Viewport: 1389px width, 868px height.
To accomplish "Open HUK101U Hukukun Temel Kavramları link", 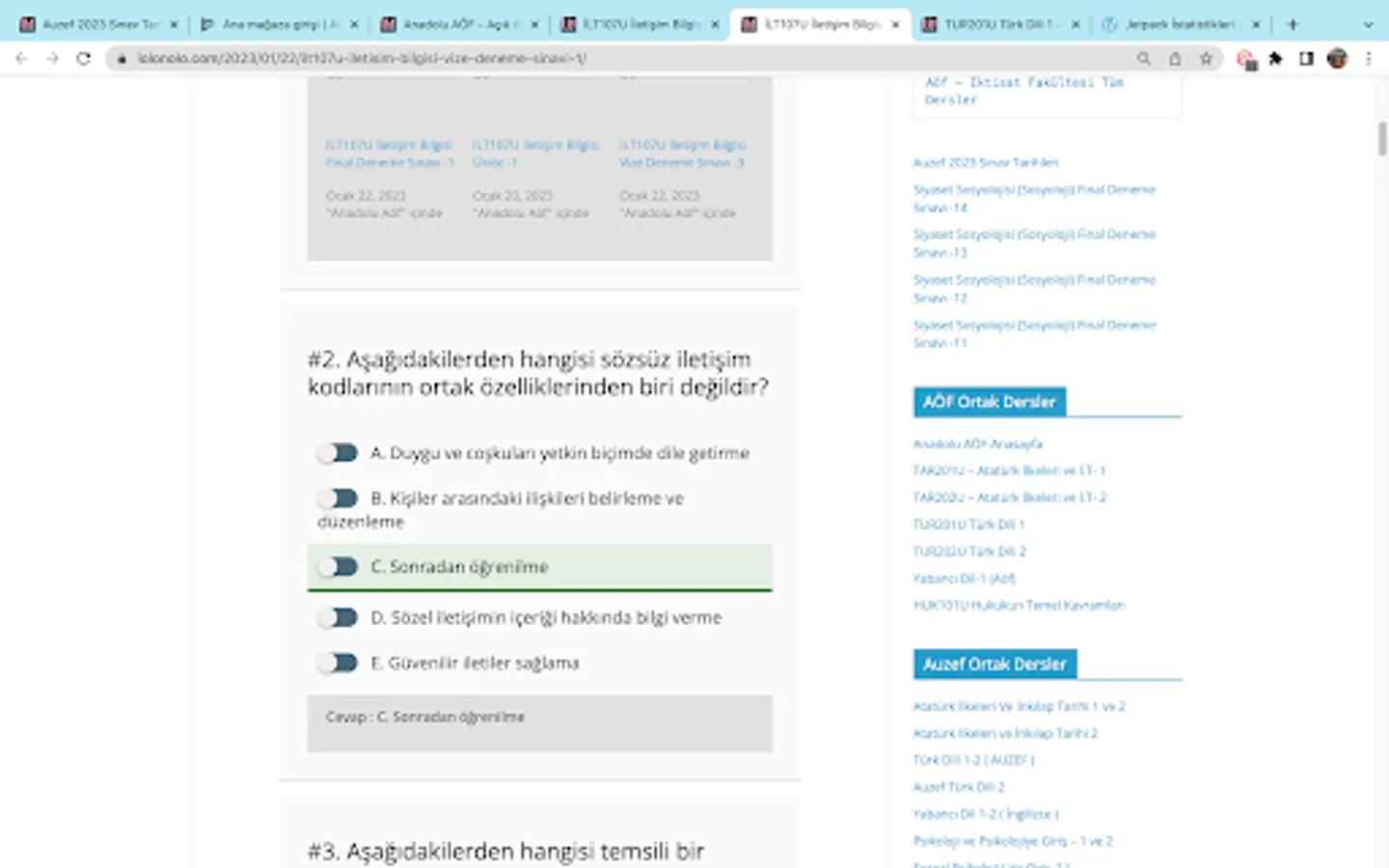I will coord(1020,606).
